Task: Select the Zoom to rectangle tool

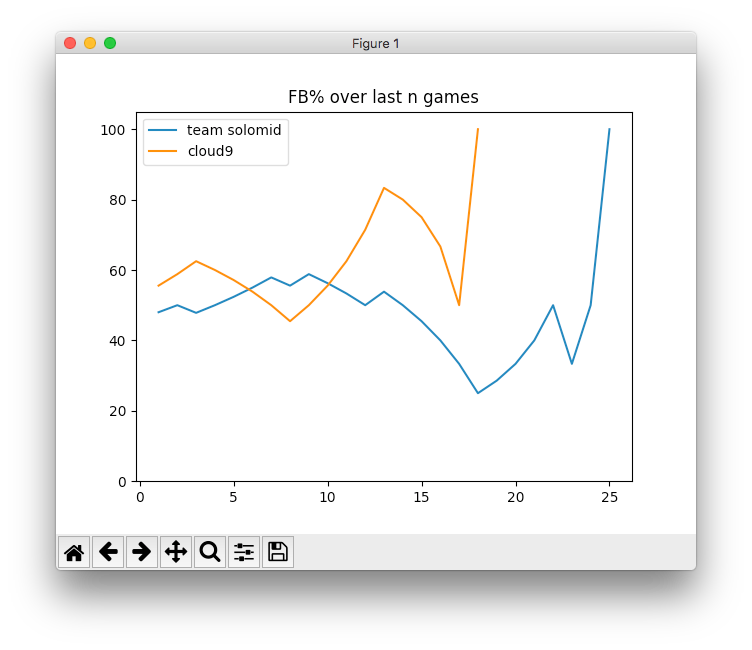Action: [210, 552]
